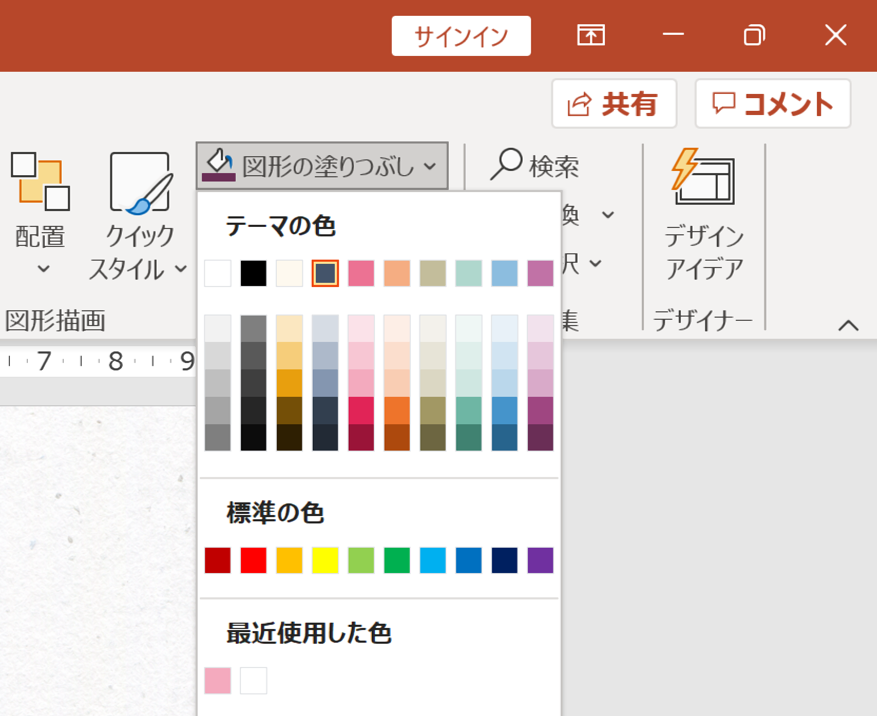Select the lightest gray tint under white
This screenshot has height=716, width=877.
point(218,328)
